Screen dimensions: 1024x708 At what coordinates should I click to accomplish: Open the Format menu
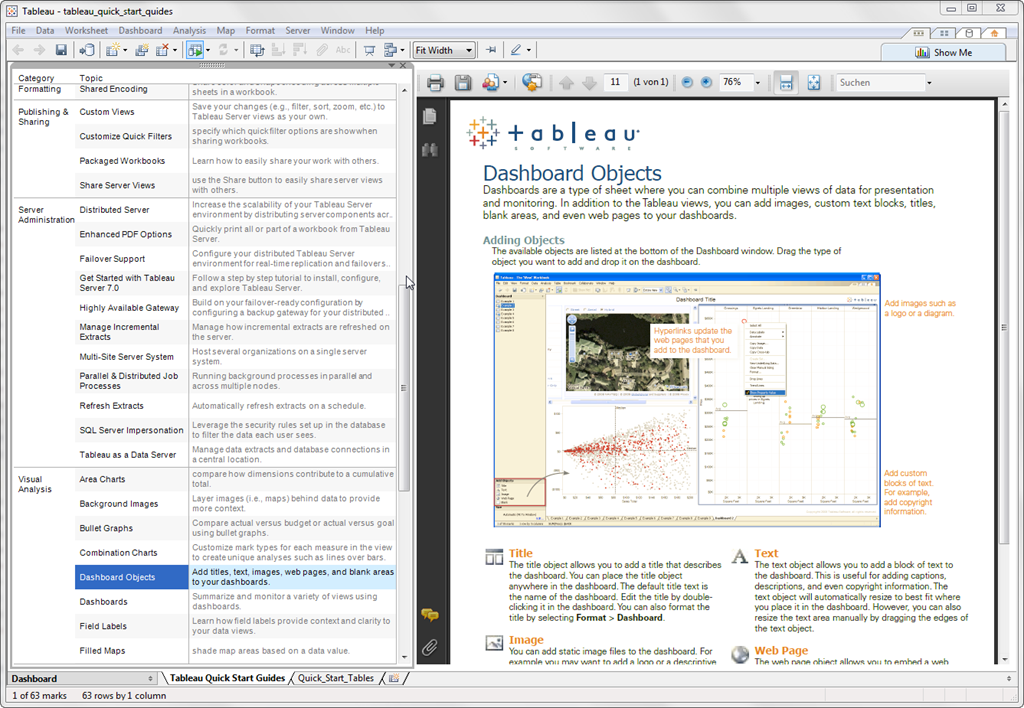pos(260,31)
